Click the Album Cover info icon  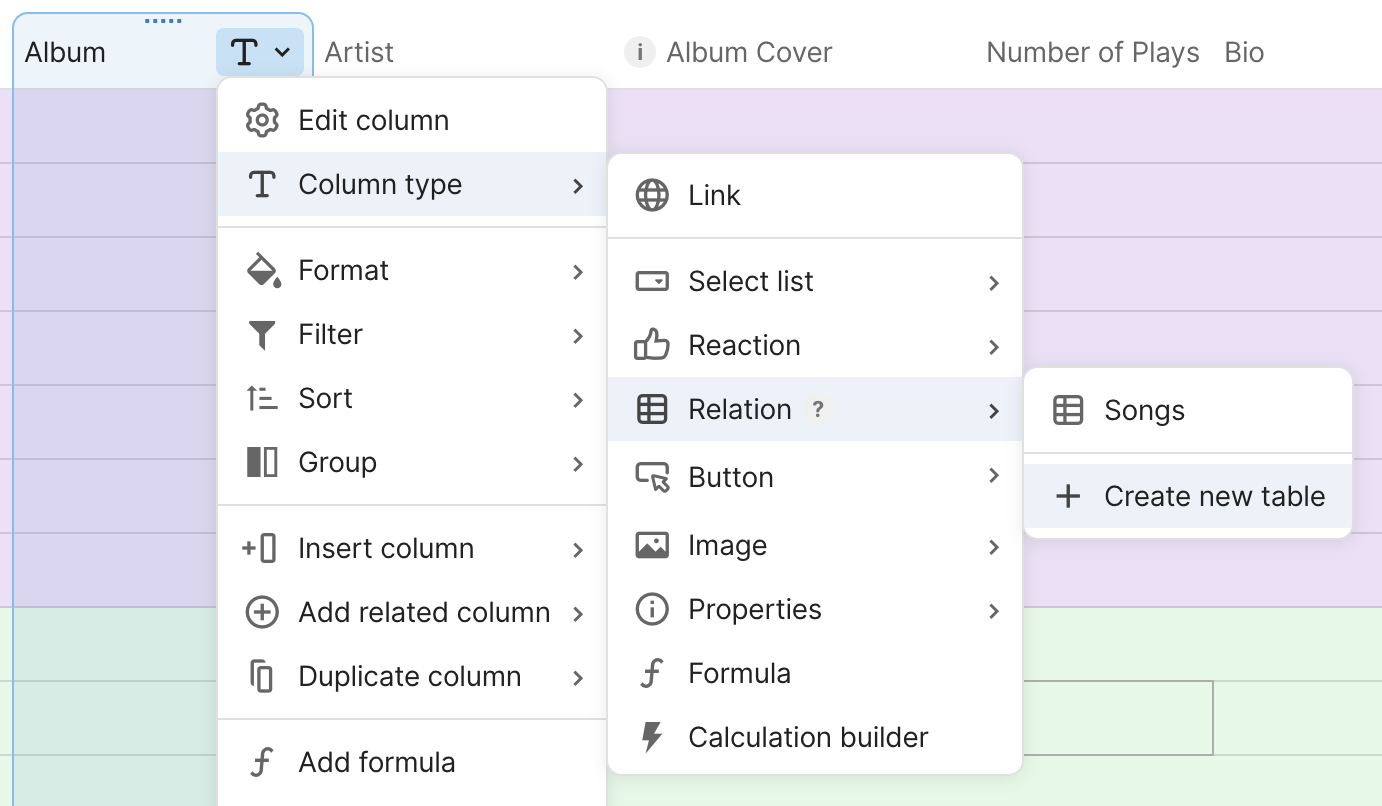(x=639, y=52)
